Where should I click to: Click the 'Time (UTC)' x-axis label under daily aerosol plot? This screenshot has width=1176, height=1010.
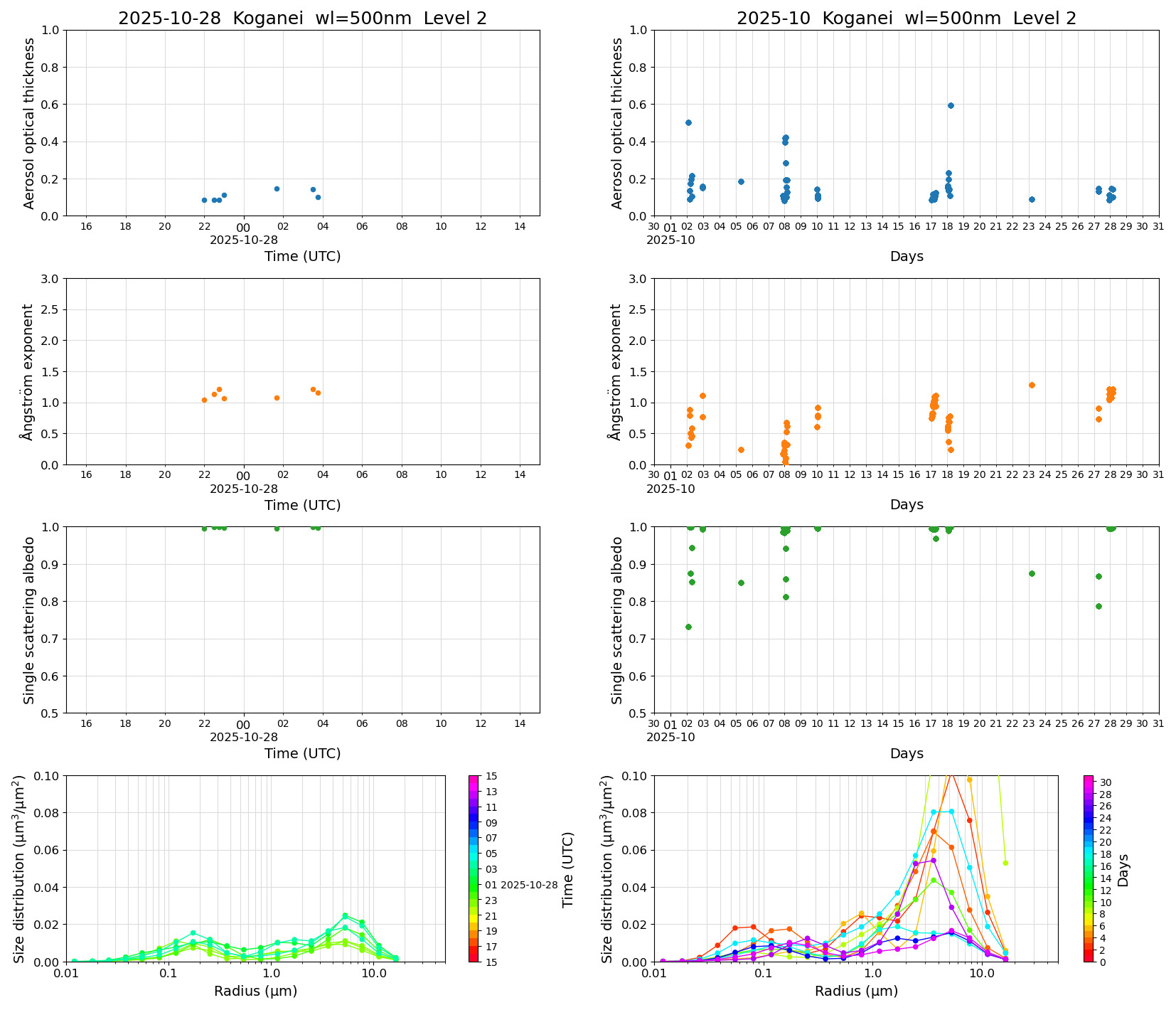point(302,256)
